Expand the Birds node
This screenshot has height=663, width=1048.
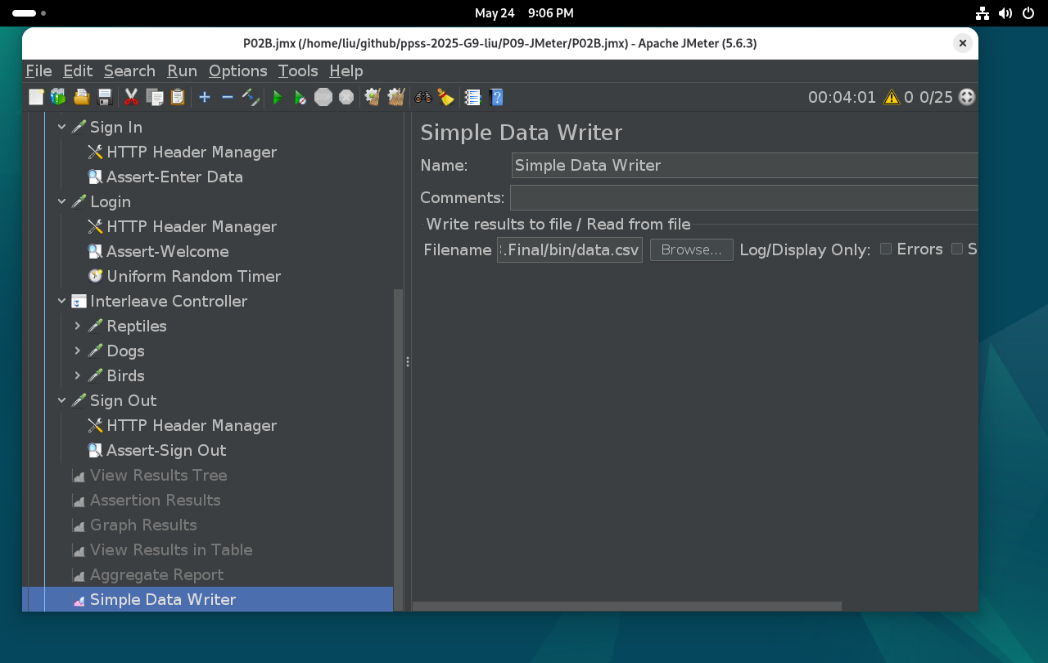pyautogui.click(x=78, y=375)
